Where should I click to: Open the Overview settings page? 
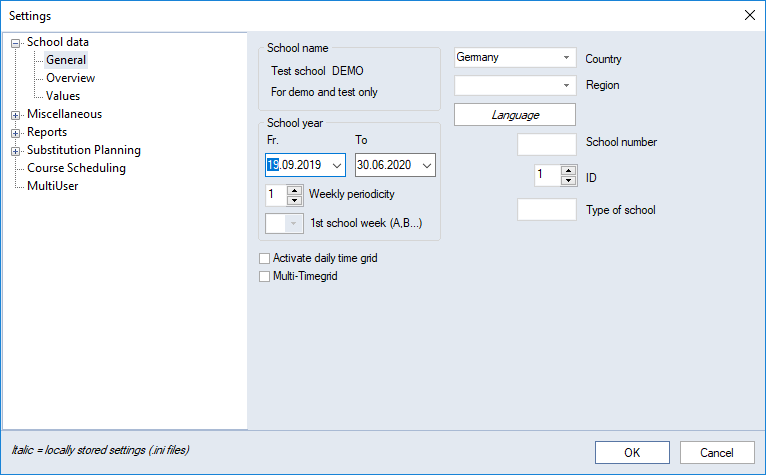[x=70, y=78]
